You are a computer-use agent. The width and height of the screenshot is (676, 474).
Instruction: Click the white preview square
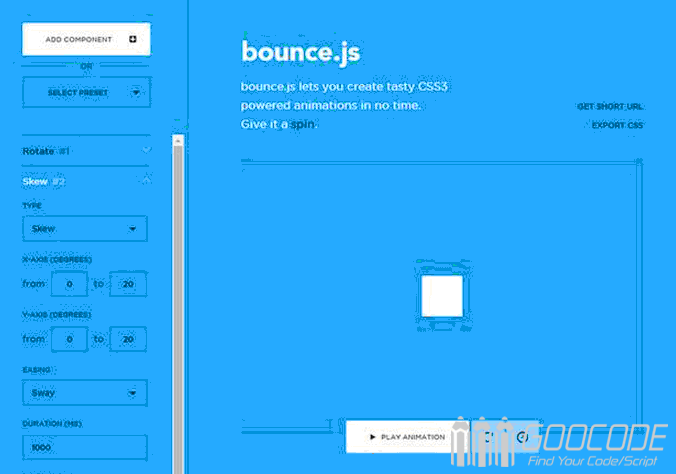[442, 296]
